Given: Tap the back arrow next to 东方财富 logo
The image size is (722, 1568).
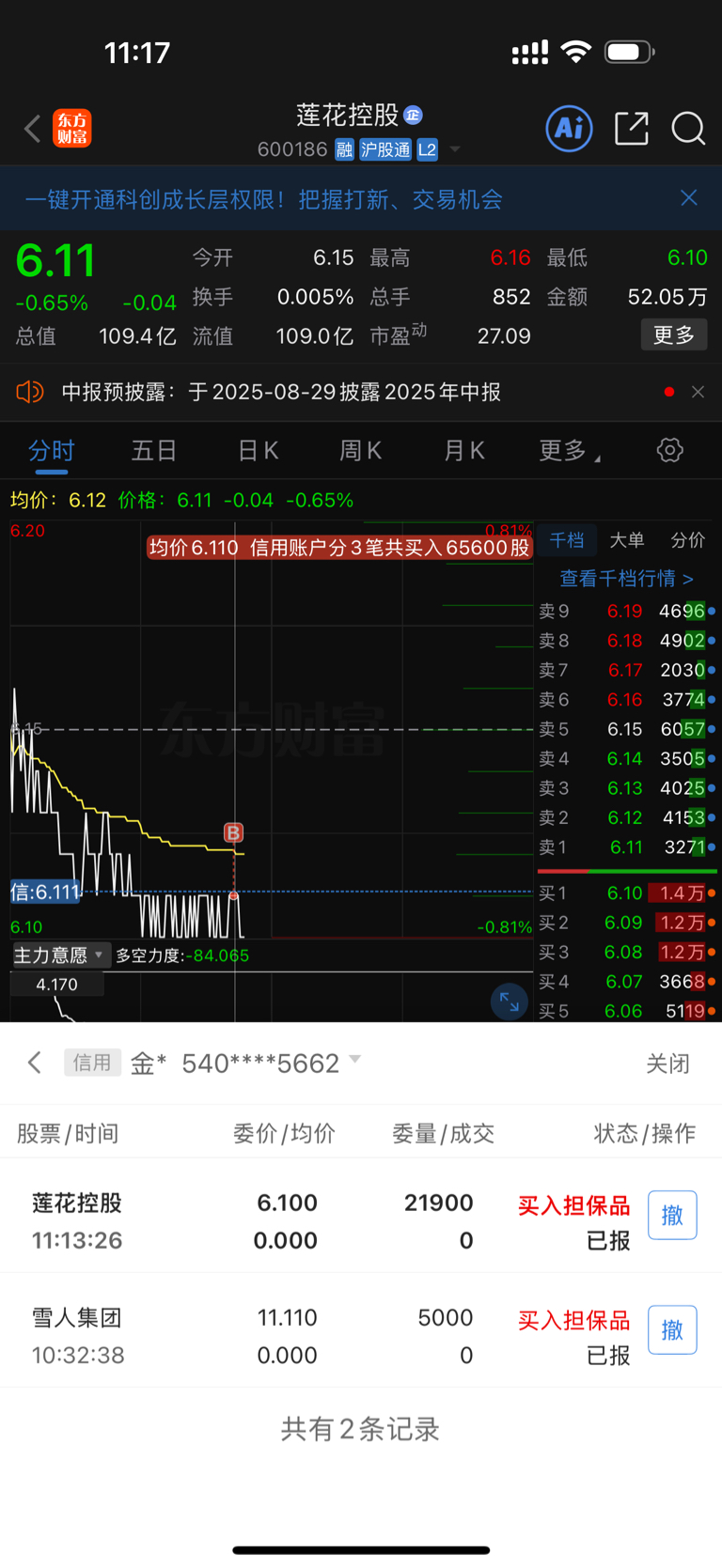Looking at the screenshot, I should point(33,128).
